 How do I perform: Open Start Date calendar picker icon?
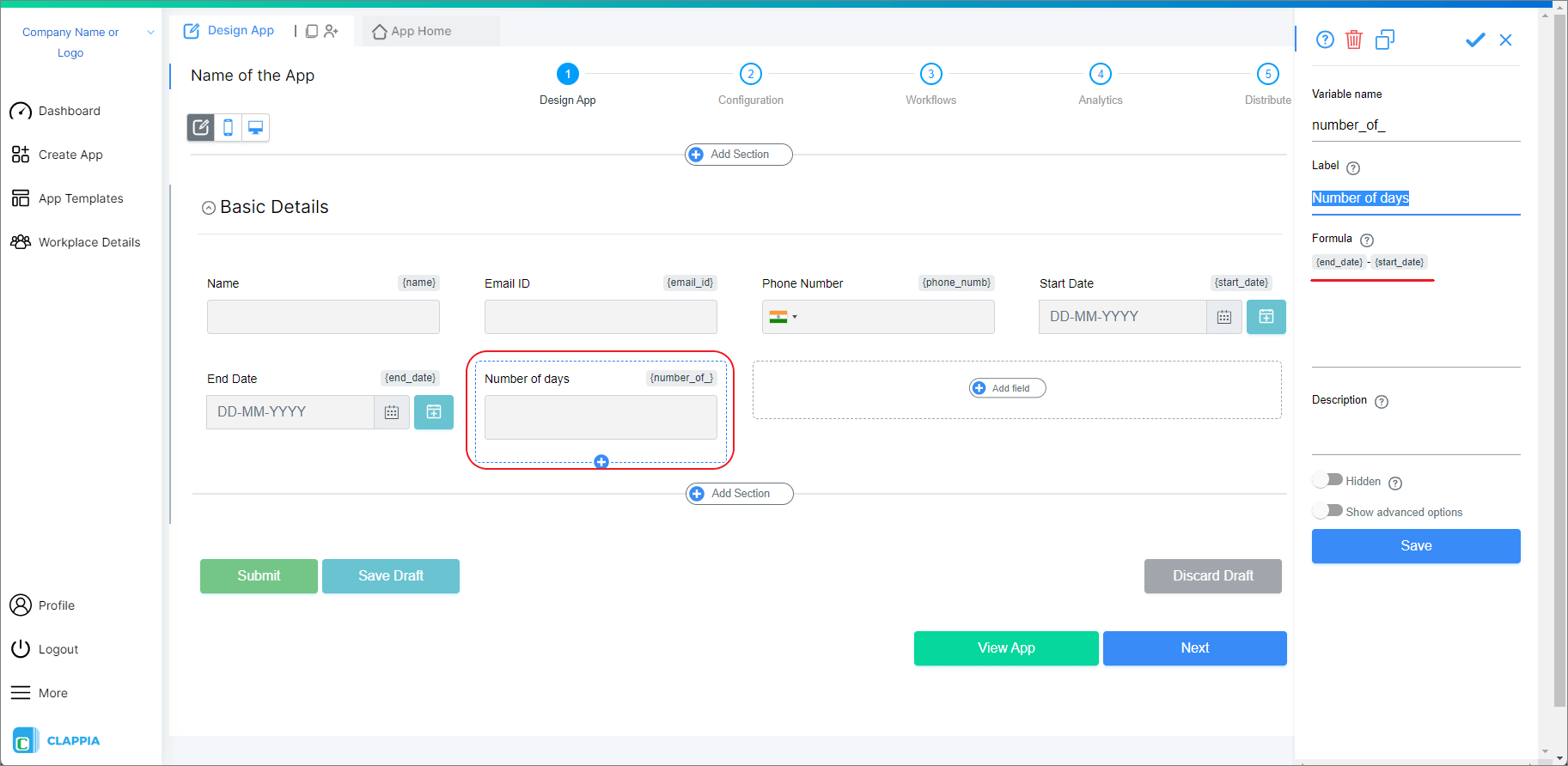pyautogui.click(x=1224, y=317)
